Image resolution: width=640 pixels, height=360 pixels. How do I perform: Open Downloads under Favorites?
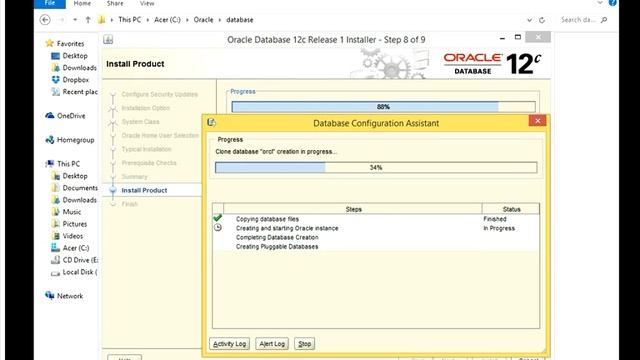click(80, 68)
